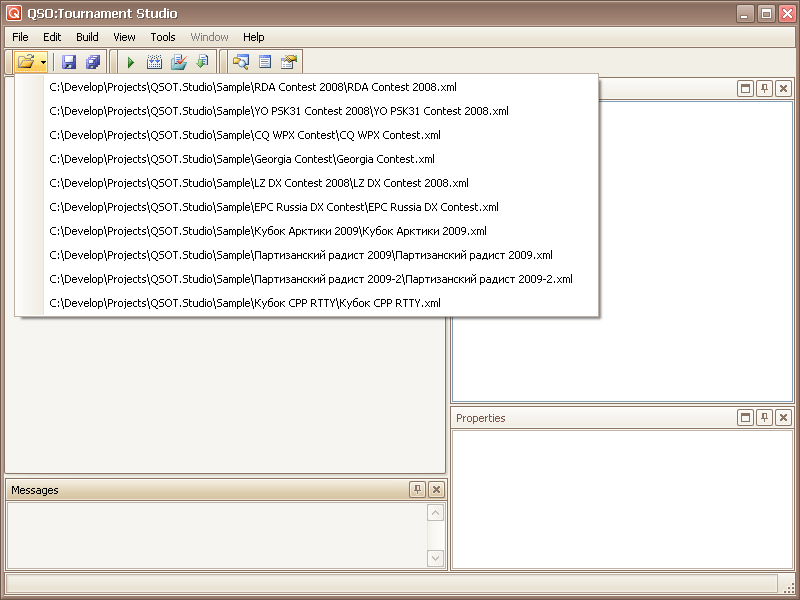Close the Messages panel

pos(436,489)
